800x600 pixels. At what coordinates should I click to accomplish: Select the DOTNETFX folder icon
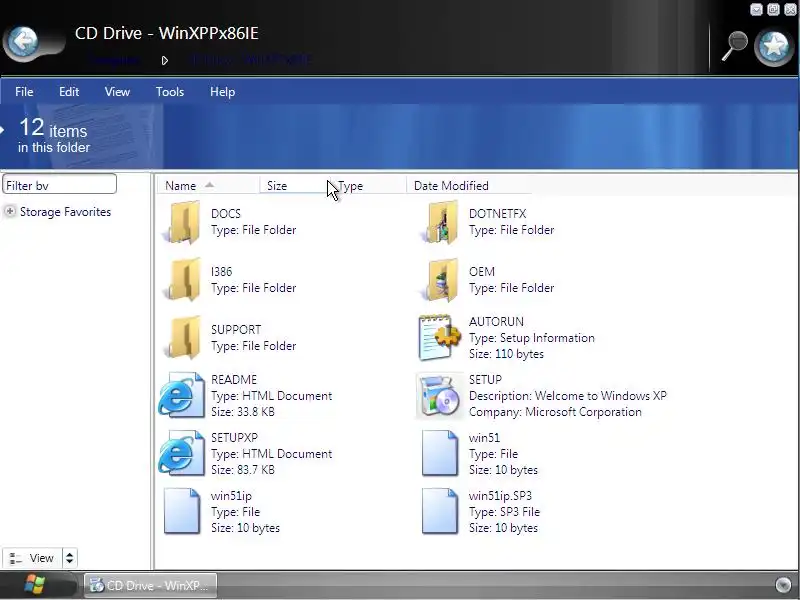[x=440, y=222]
